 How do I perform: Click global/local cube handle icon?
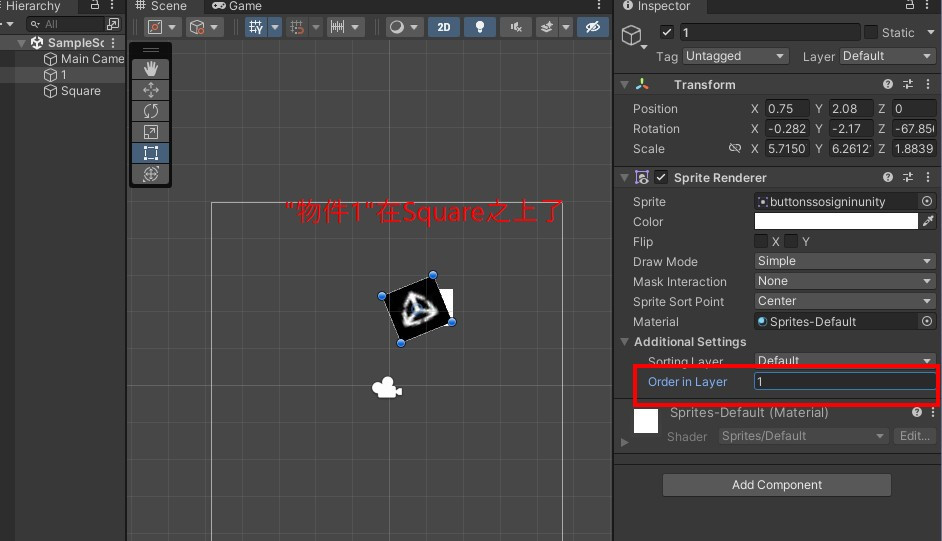coord(204,27)
